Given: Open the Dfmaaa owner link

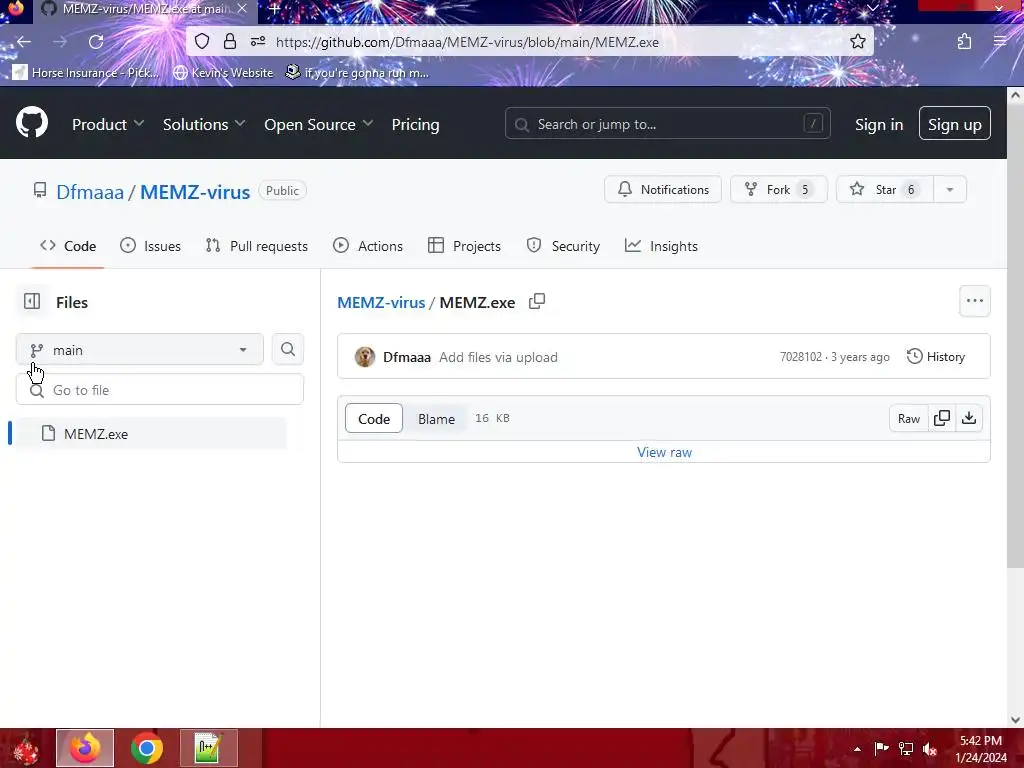Looking at the screenshot, I should tap(90, 192).
